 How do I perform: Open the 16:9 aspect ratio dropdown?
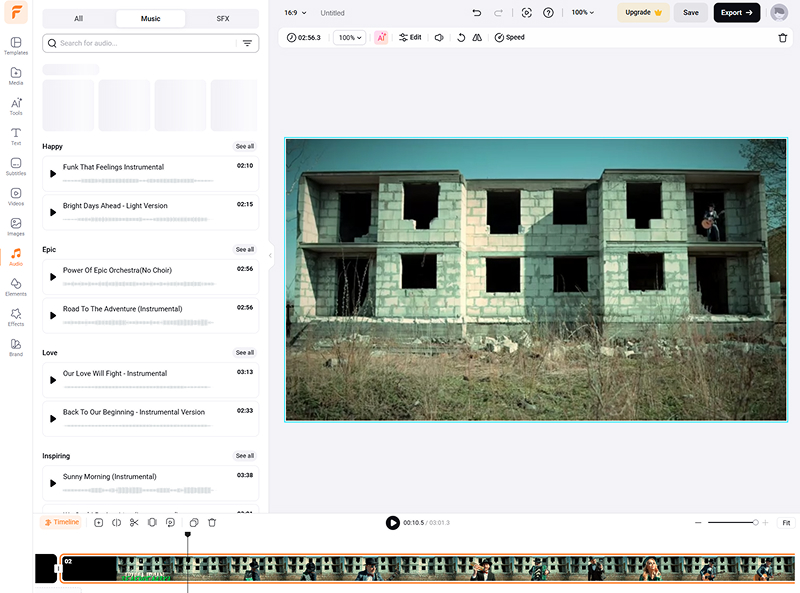(293, 13)
